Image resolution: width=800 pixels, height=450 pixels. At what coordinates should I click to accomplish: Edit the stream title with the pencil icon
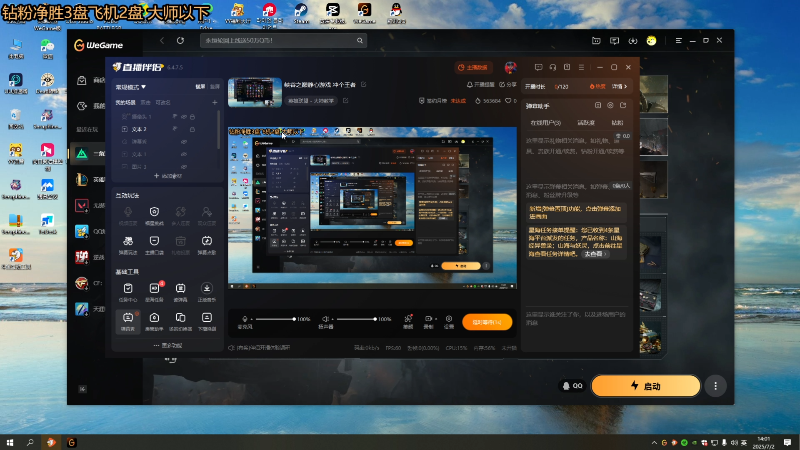(x=363, y=85)
